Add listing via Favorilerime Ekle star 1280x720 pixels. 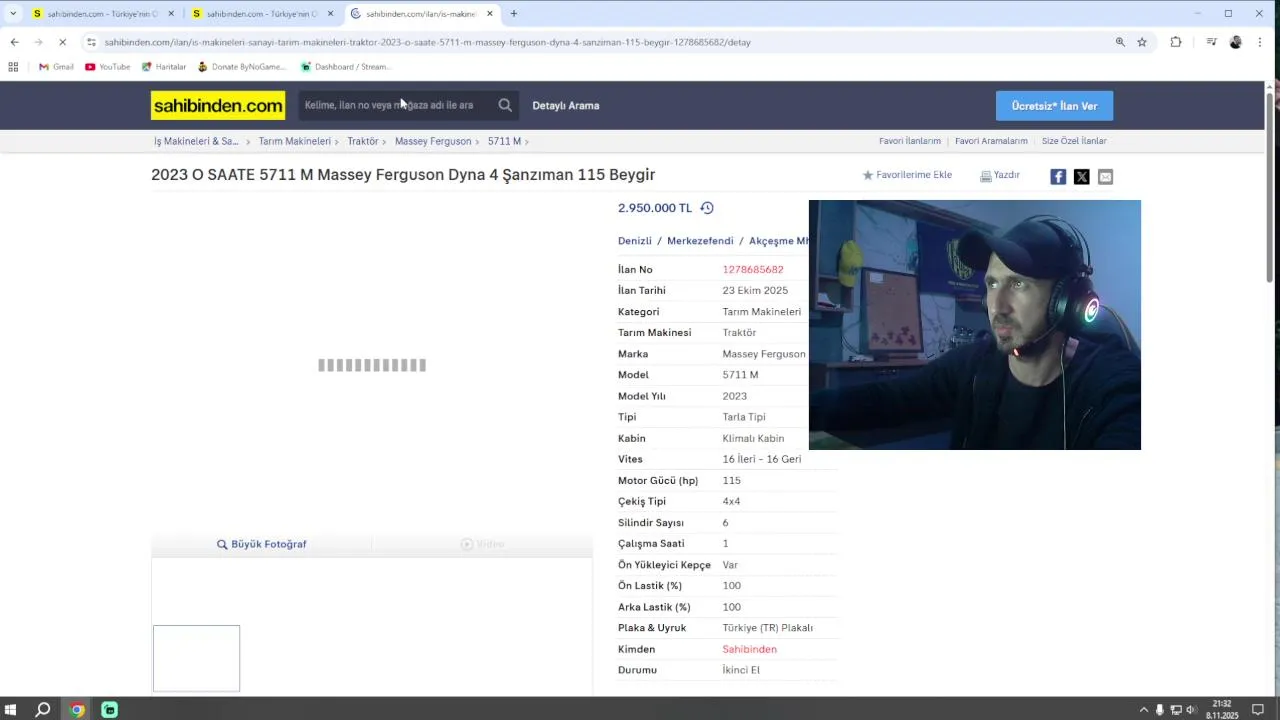point(868,175)
